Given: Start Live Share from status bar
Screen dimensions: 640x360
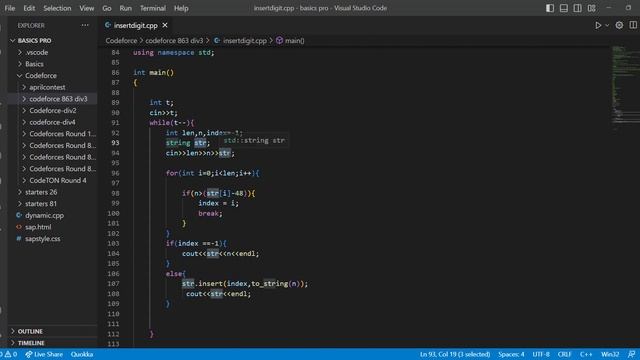Looking at the screenshot, I should pos(44,354).
